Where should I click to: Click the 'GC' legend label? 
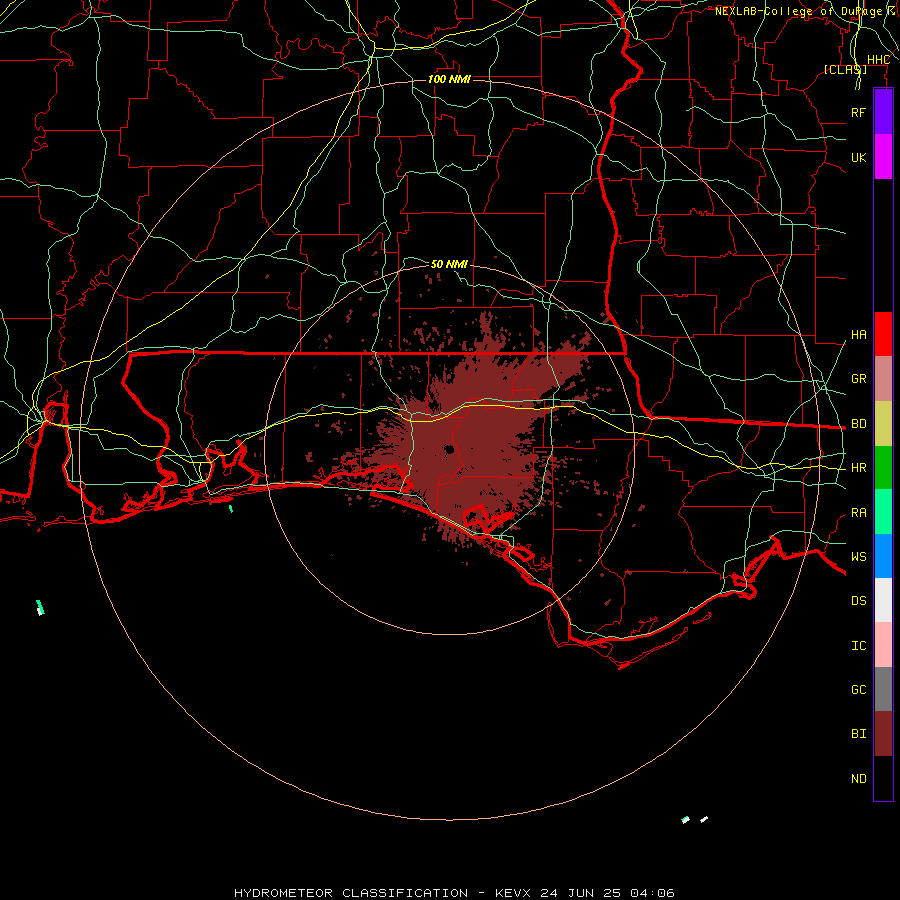859,689
